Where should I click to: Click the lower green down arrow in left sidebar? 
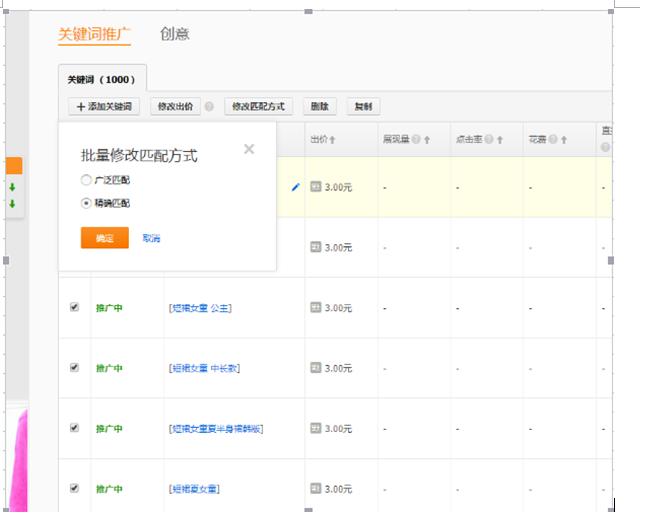(12, 204)
